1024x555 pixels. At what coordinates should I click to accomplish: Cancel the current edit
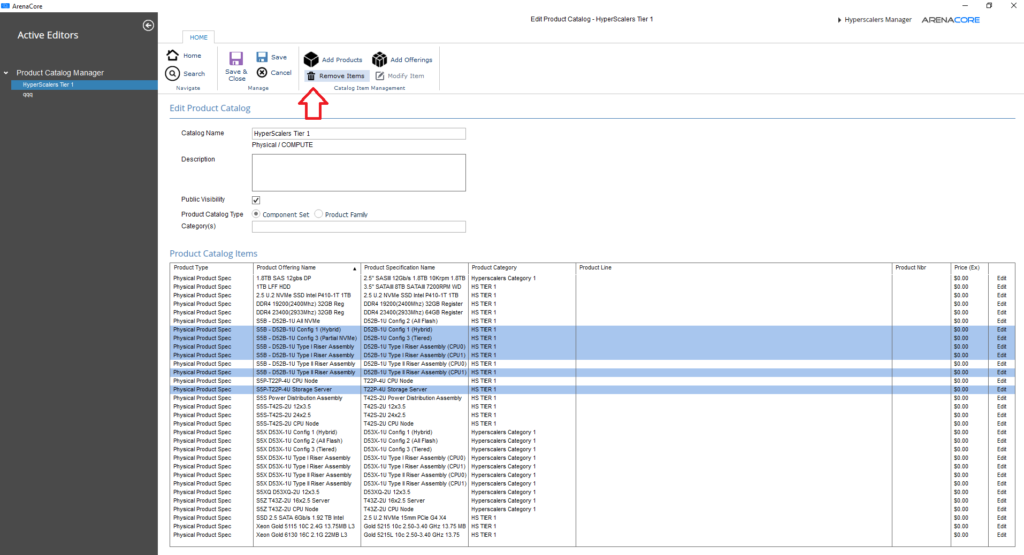[274, 72]
